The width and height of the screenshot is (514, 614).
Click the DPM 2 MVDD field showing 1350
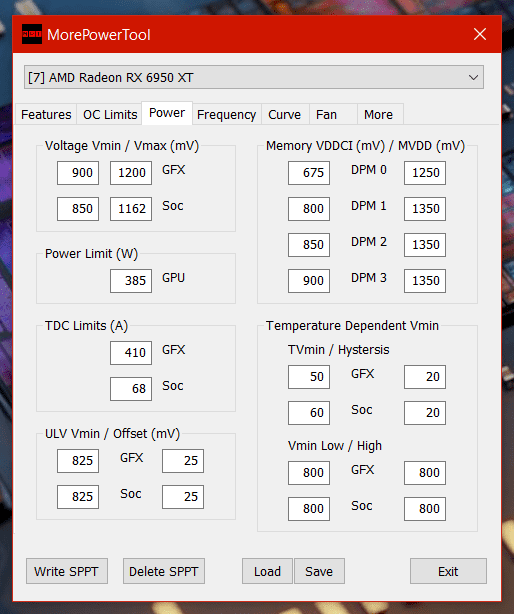click(425, 245)
